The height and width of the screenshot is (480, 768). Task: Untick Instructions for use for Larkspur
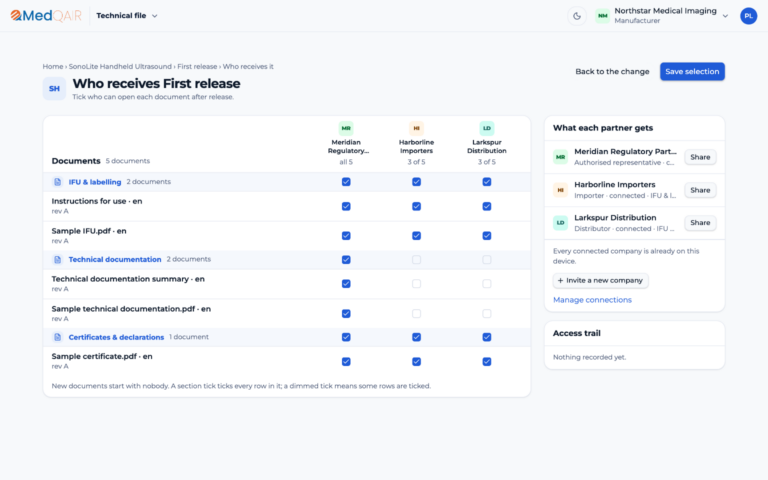(487, 206)
